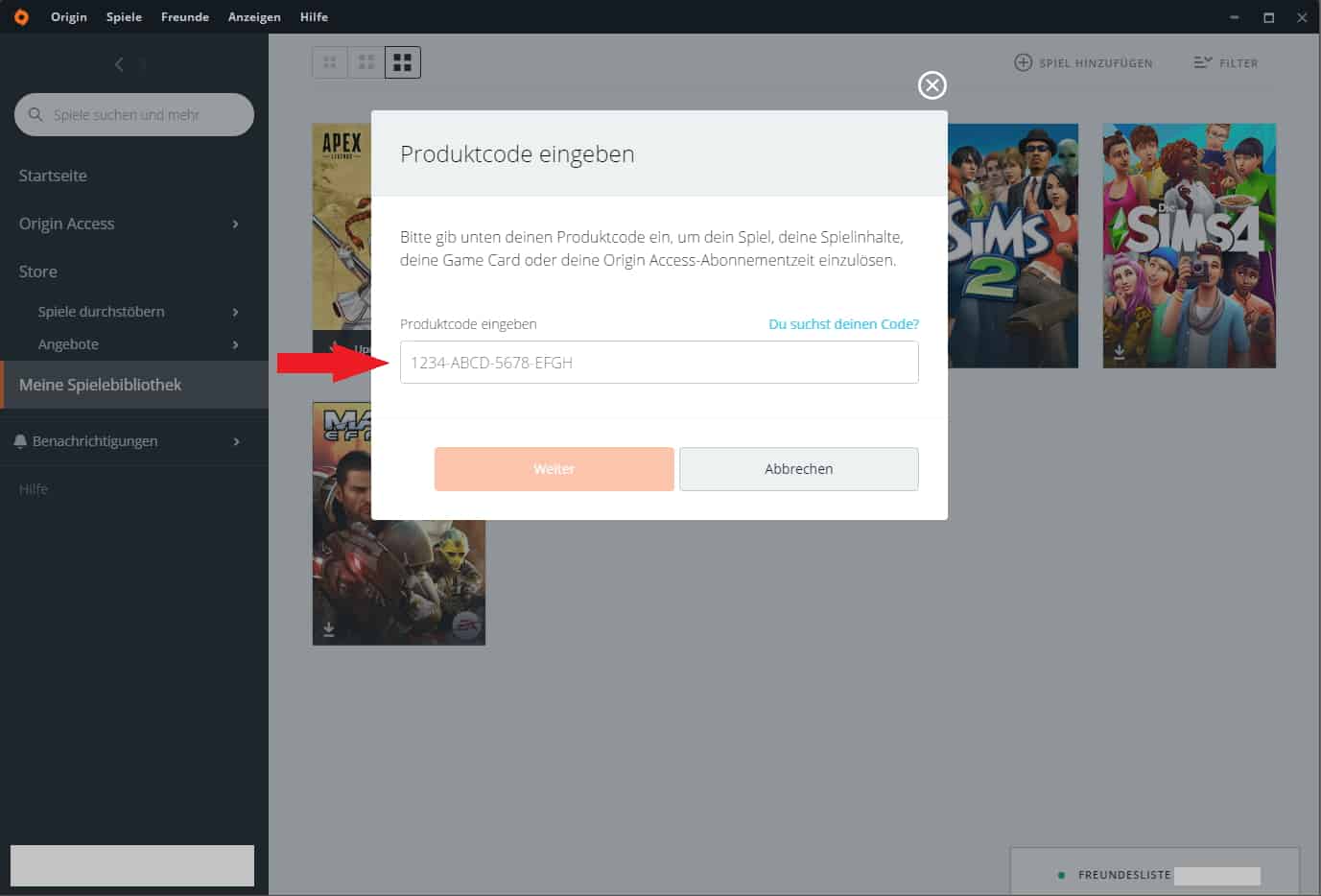Viewport: 1321px width, 896px height.
Task: Click download icon on Mass Effect tile
Action: [329, 629]
